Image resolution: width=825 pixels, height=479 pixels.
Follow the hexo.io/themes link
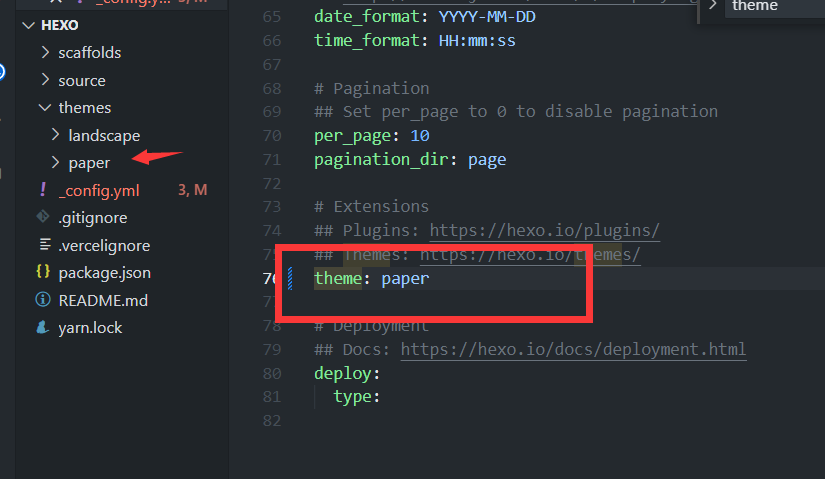(x=535, y=255)
